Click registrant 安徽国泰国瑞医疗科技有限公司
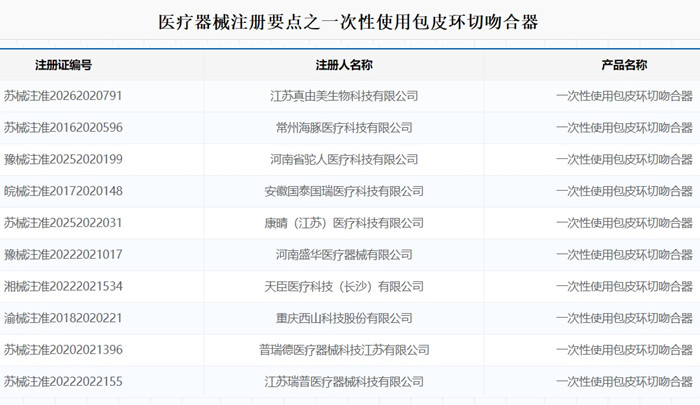 click(344, 191)
